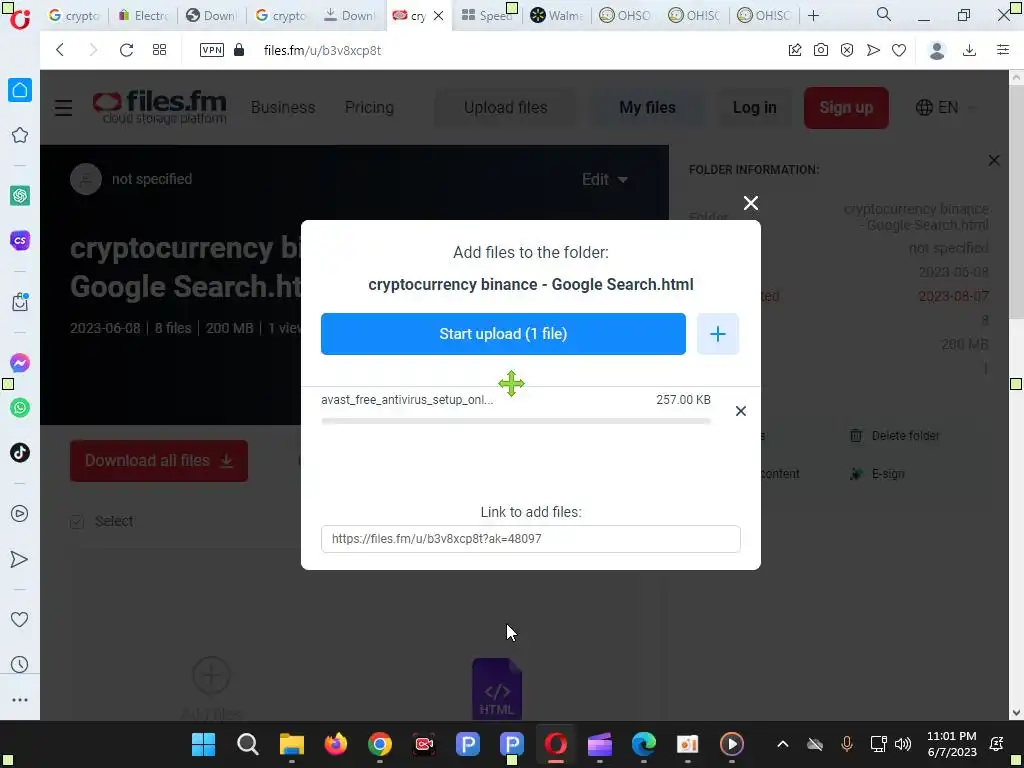Open the Pricing page link
1024x768 pixels.
pyautogui.click(x=369, y=107)
